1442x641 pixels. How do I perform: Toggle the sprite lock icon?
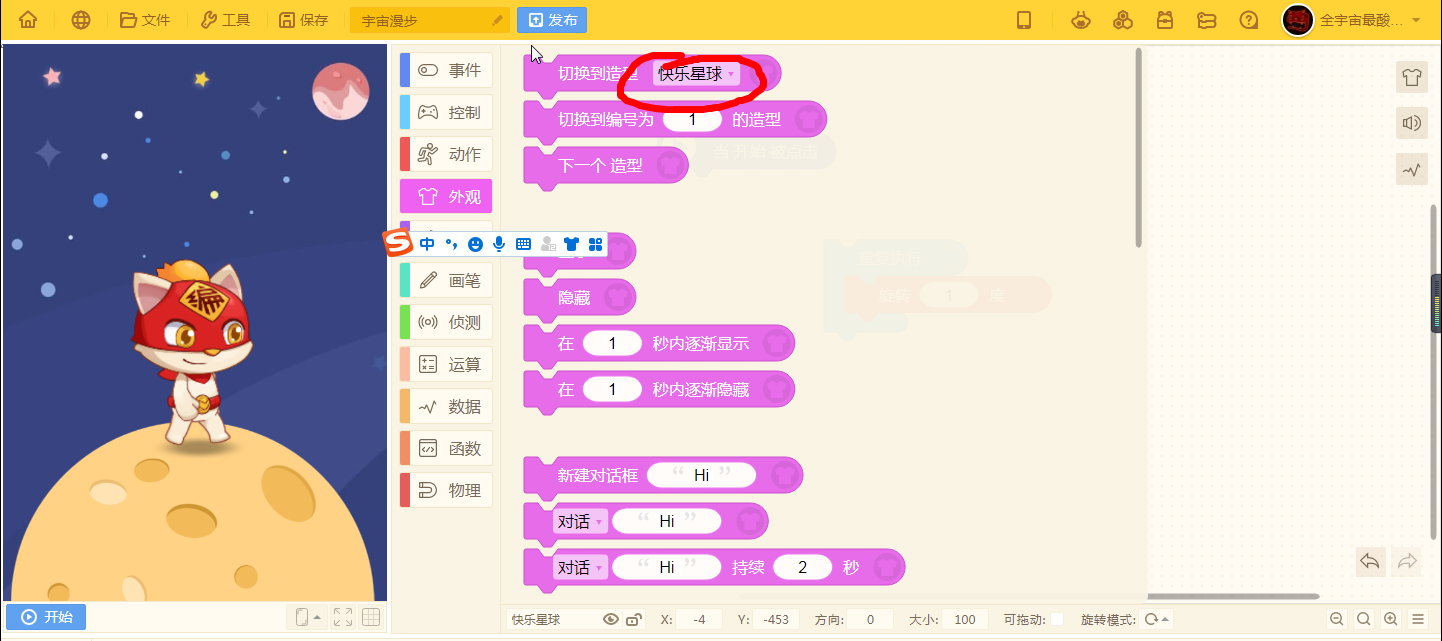pyautogui.click(x=634, y=620)
